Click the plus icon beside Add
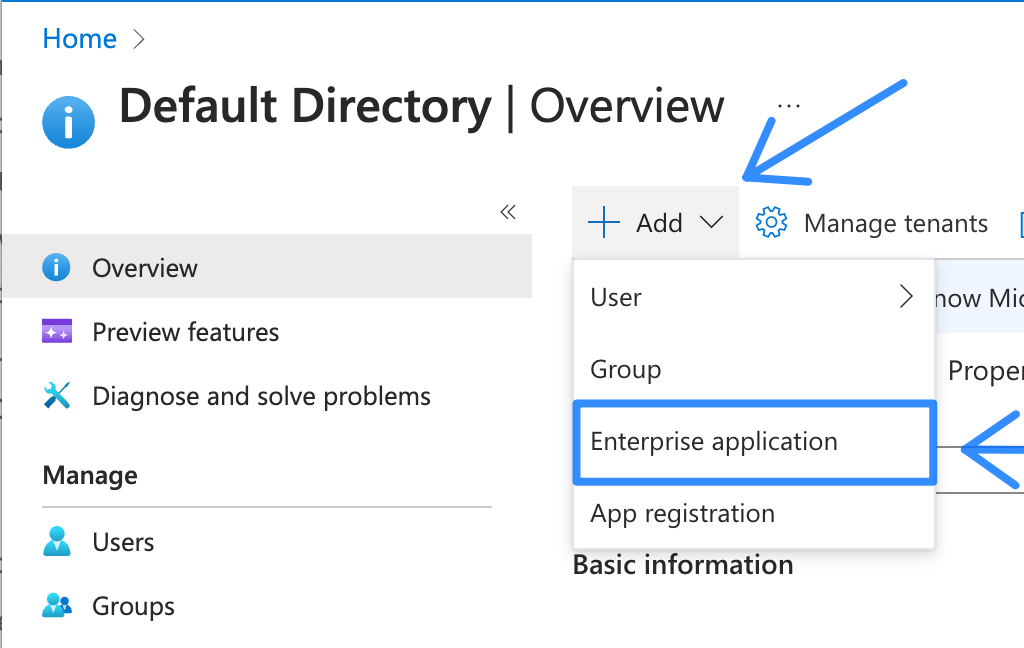The height and width of the screenshot is (648, 1024). [x=604, y=223]
